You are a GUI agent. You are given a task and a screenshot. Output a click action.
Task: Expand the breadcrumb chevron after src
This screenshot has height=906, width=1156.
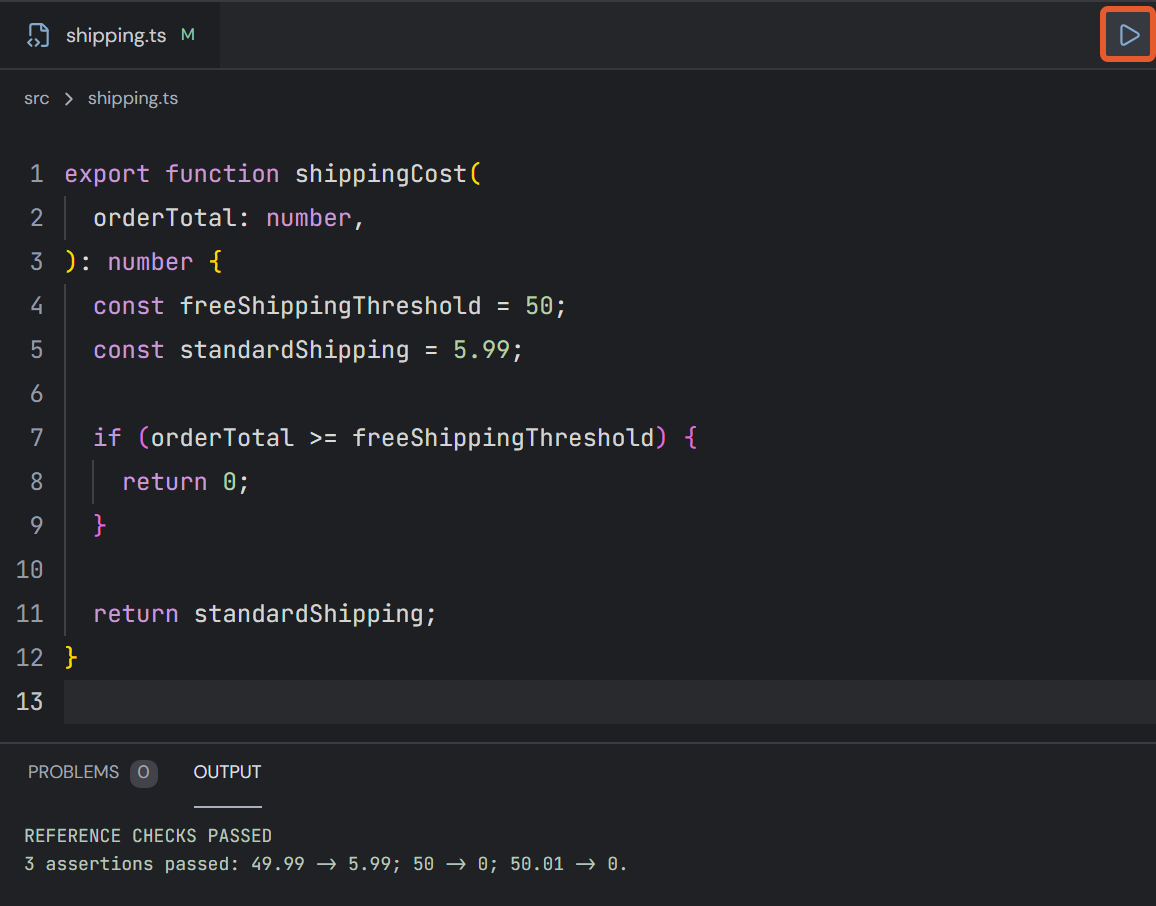click(69, 99)
